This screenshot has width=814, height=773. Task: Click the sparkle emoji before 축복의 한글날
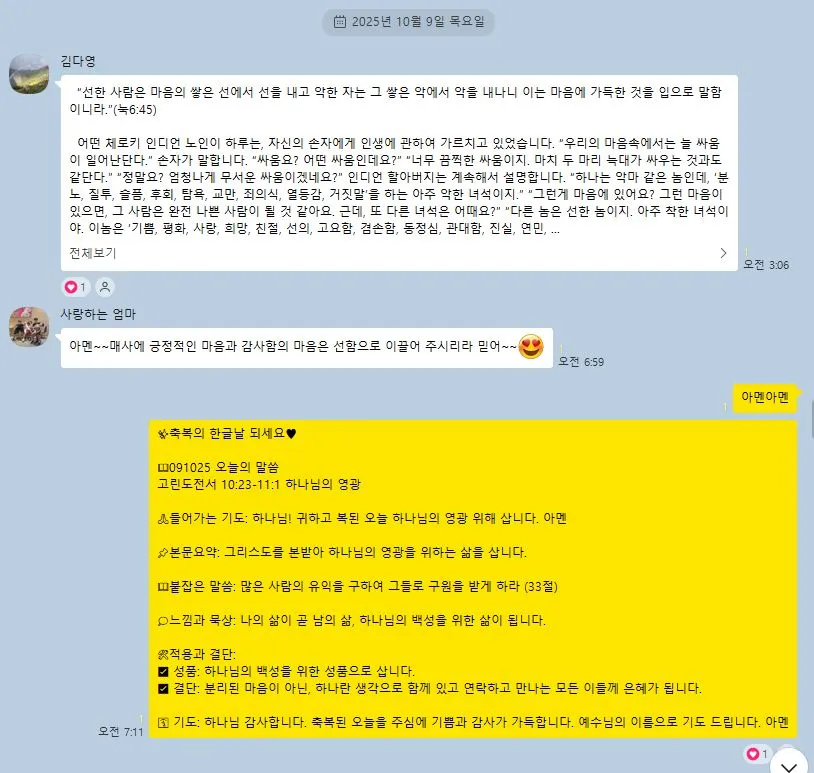pos(162,433)
